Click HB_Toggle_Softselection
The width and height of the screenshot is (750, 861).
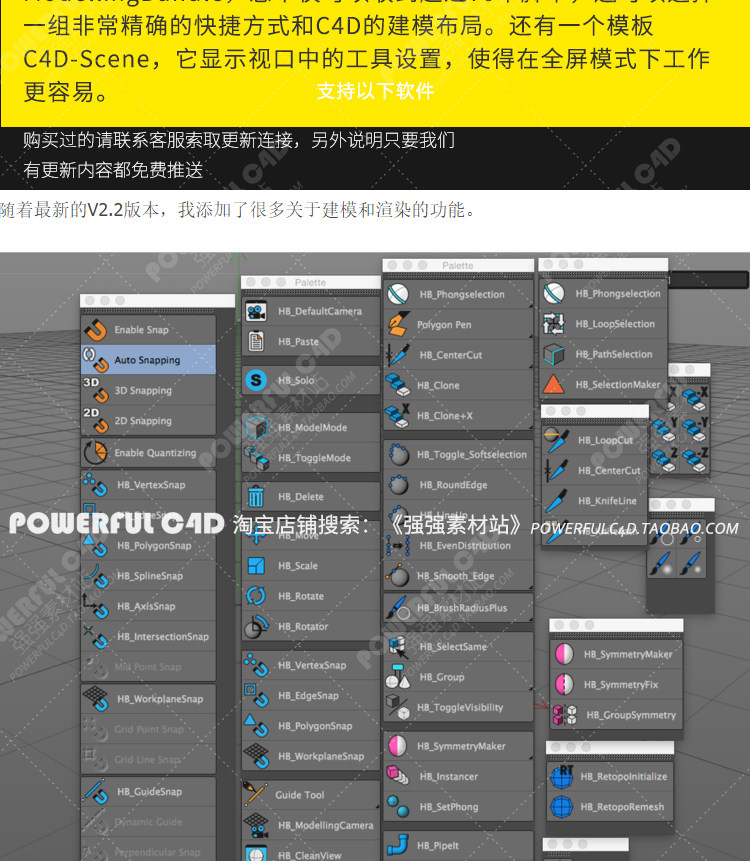[458, 455]
